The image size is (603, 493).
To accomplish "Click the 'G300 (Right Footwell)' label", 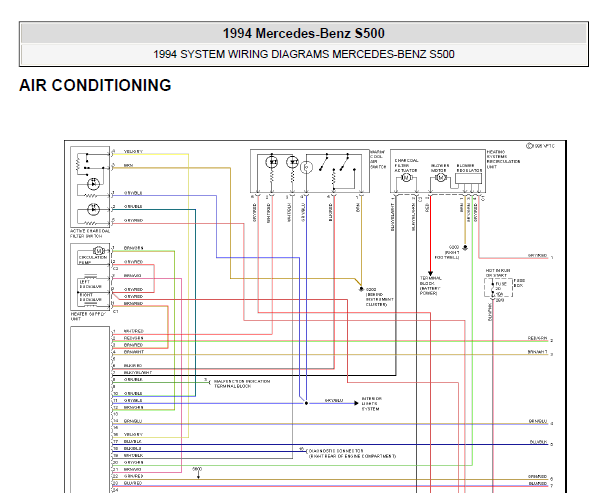I will tap(447, 252).
